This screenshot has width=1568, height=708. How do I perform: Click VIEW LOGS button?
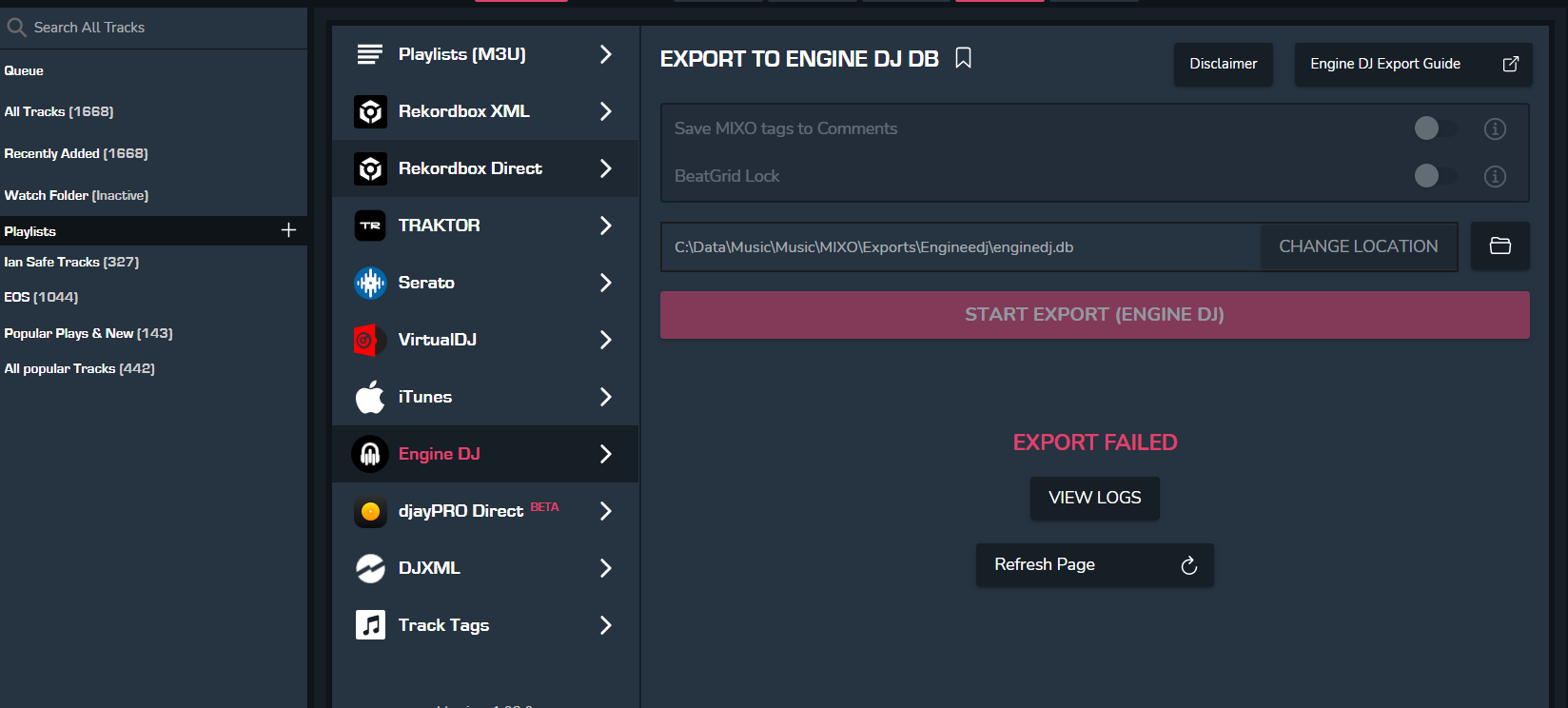[x=1094, y=498]
